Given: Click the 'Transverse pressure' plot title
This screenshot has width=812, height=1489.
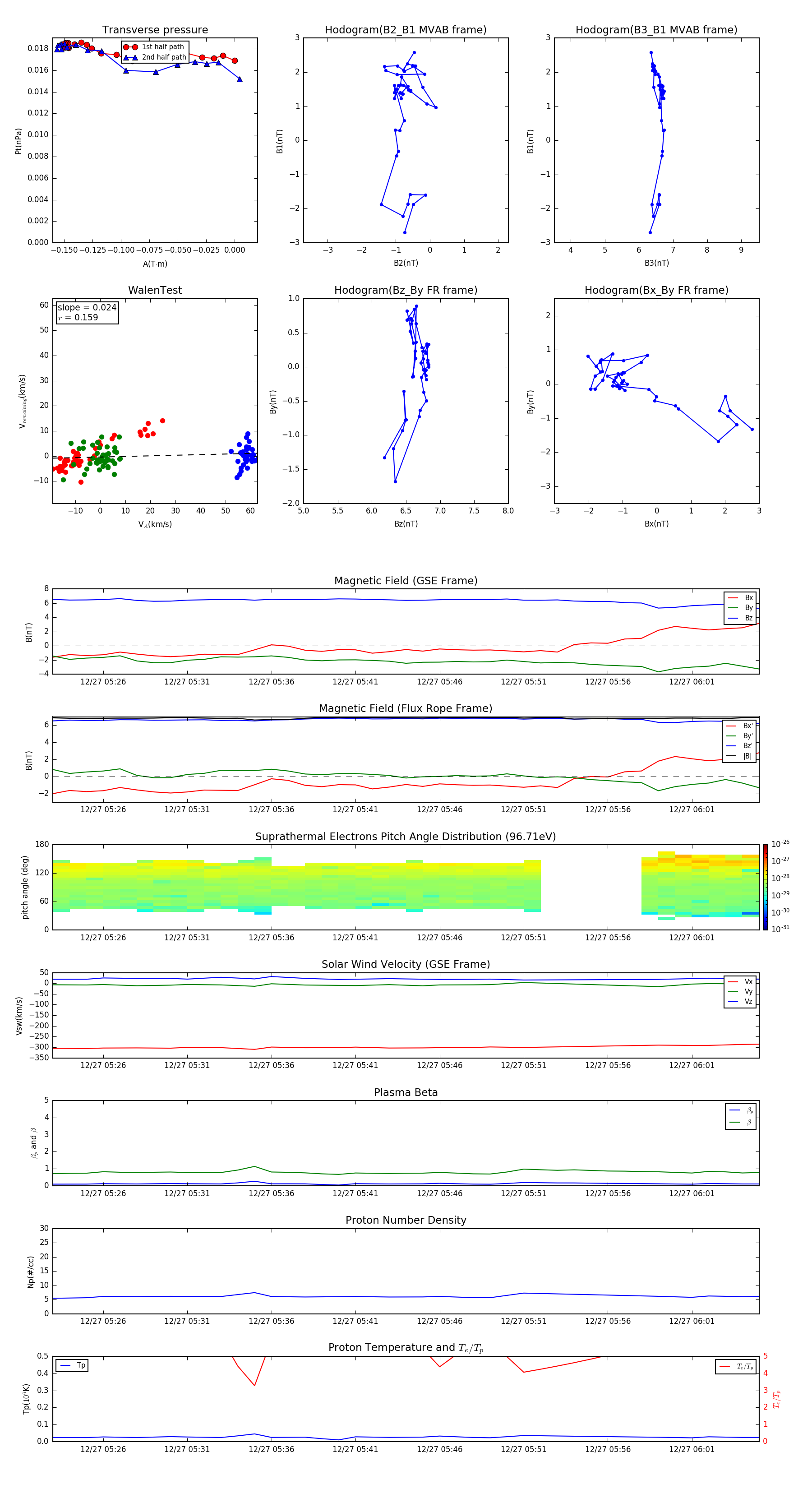Looking at the screenshot, I should click(x=155, y=30).
